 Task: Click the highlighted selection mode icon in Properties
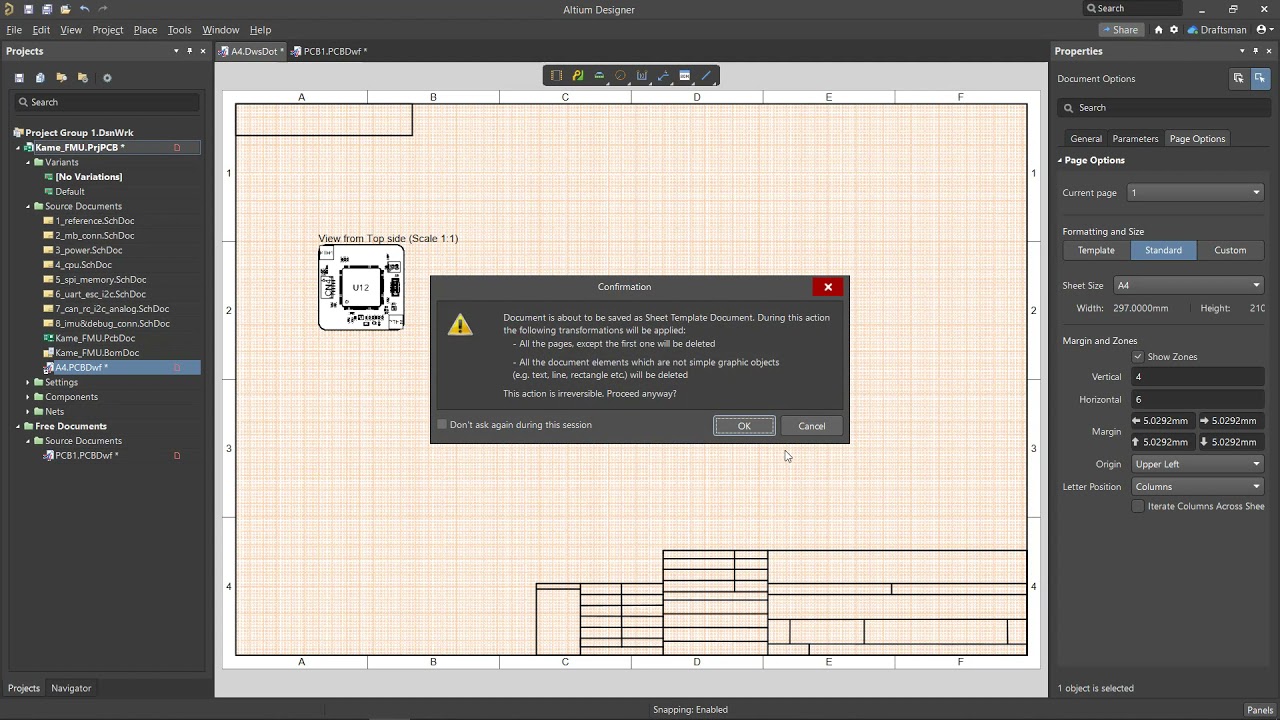point(1260,78)
